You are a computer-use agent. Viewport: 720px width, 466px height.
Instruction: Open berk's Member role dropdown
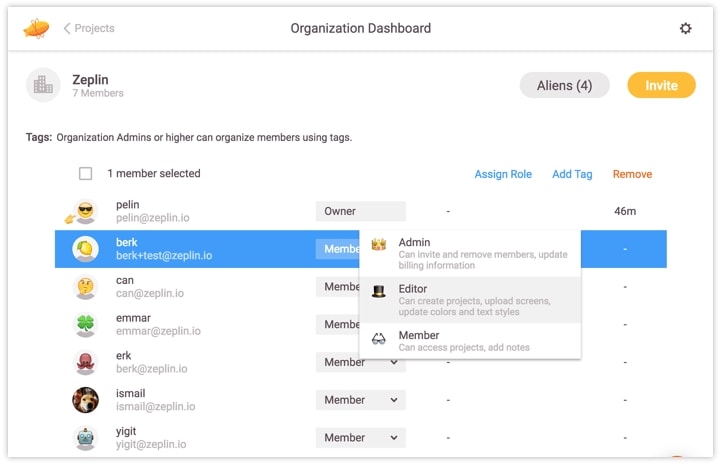338,249
